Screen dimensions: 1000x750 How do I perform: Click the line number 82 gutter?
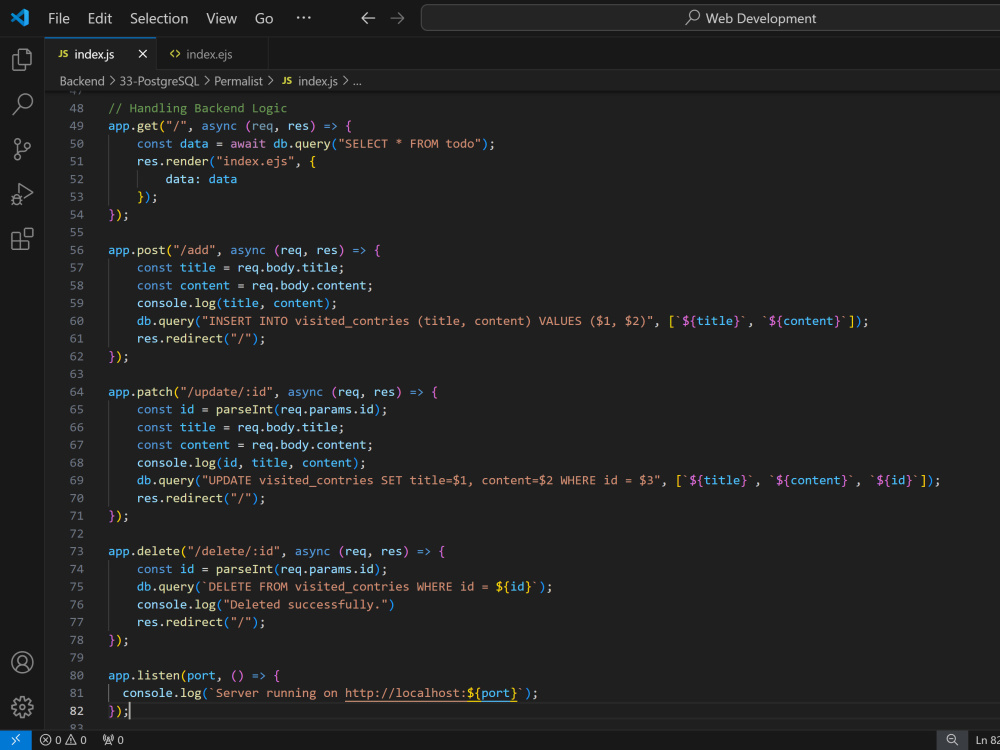point(76,710)
